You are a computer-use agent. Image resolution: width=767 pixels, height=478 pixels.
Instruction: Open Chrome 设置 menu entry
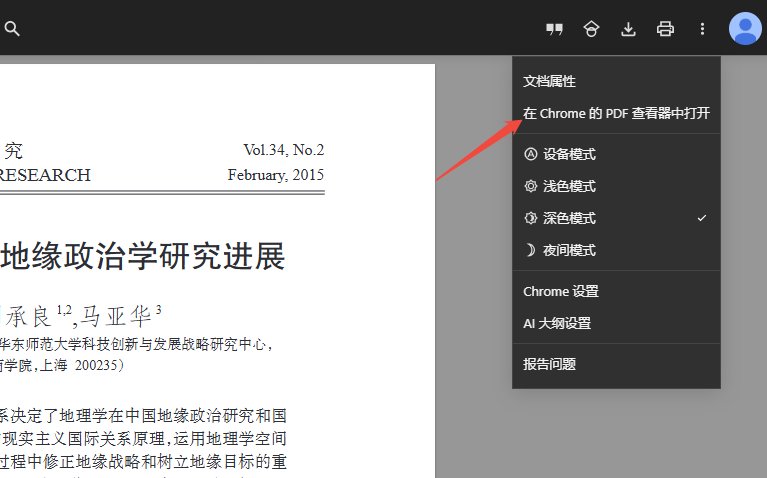616,292
